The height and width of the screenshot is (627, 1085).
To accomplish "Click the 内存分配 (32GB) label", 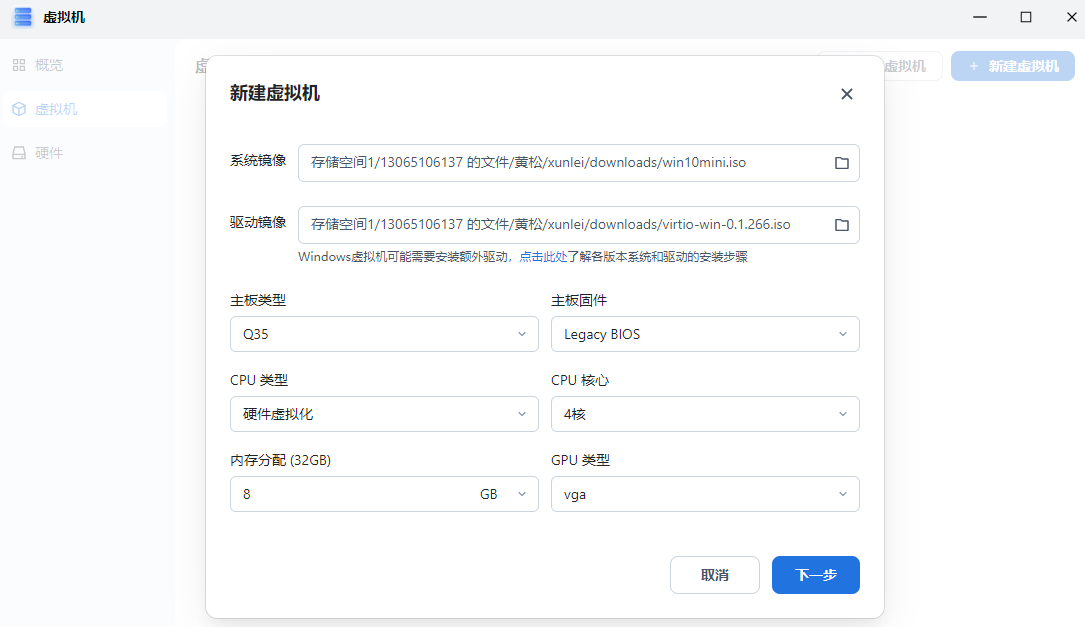I will [x=280, y=460].
